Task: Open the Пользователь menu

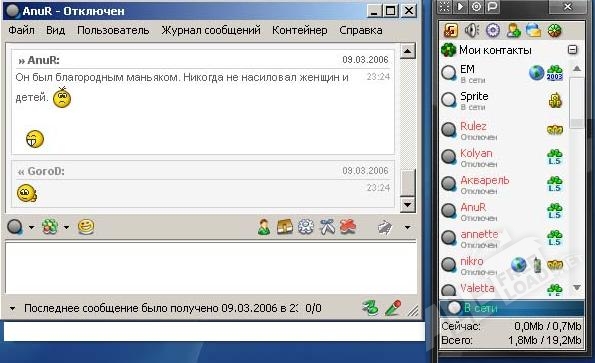Action: (x=113, y=30)
